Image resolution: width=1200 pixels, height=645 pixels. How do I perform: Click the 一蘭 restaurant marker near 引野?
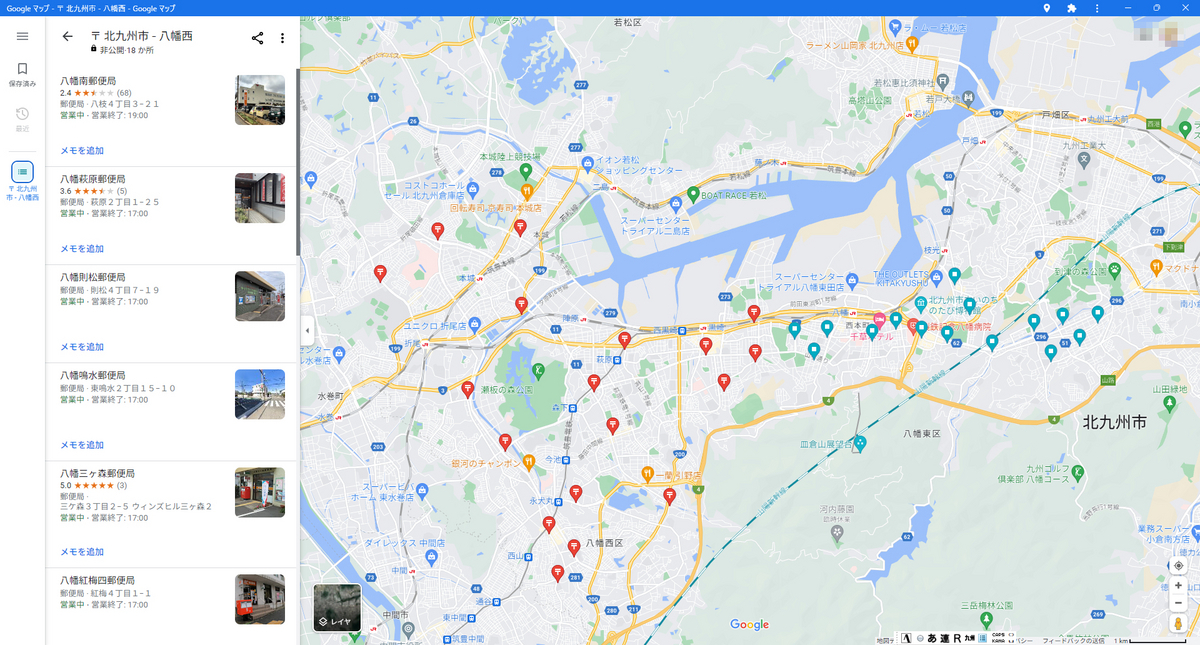click(647, 473)
